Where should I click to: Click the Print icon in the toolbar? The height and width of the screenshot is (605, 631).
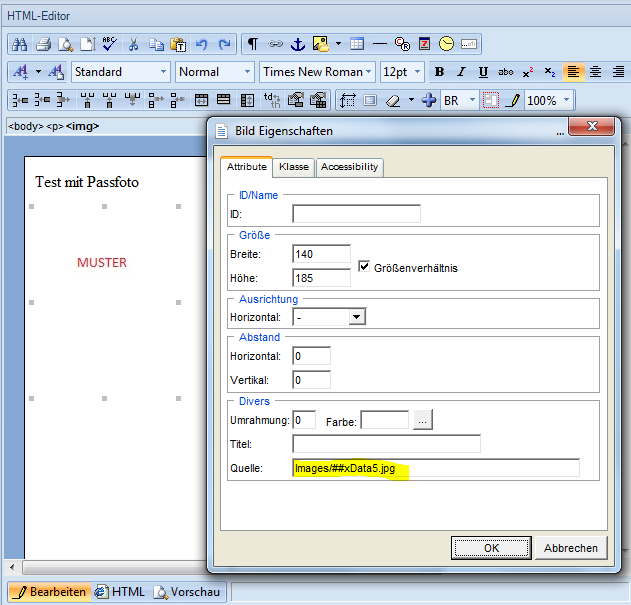tap(43, 44)
